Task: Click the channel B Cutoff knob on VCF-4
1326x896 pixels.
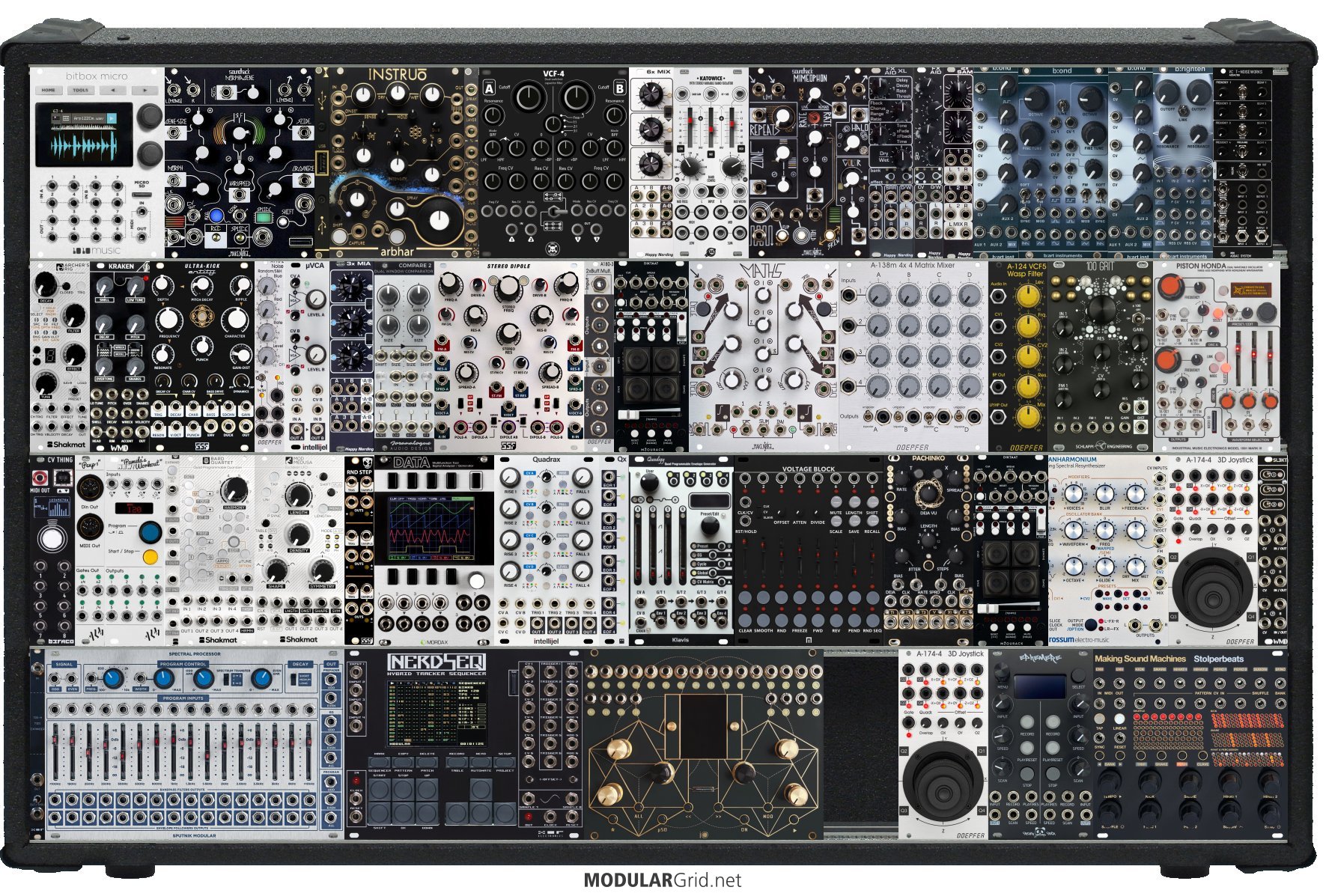Action: (575, 96)
